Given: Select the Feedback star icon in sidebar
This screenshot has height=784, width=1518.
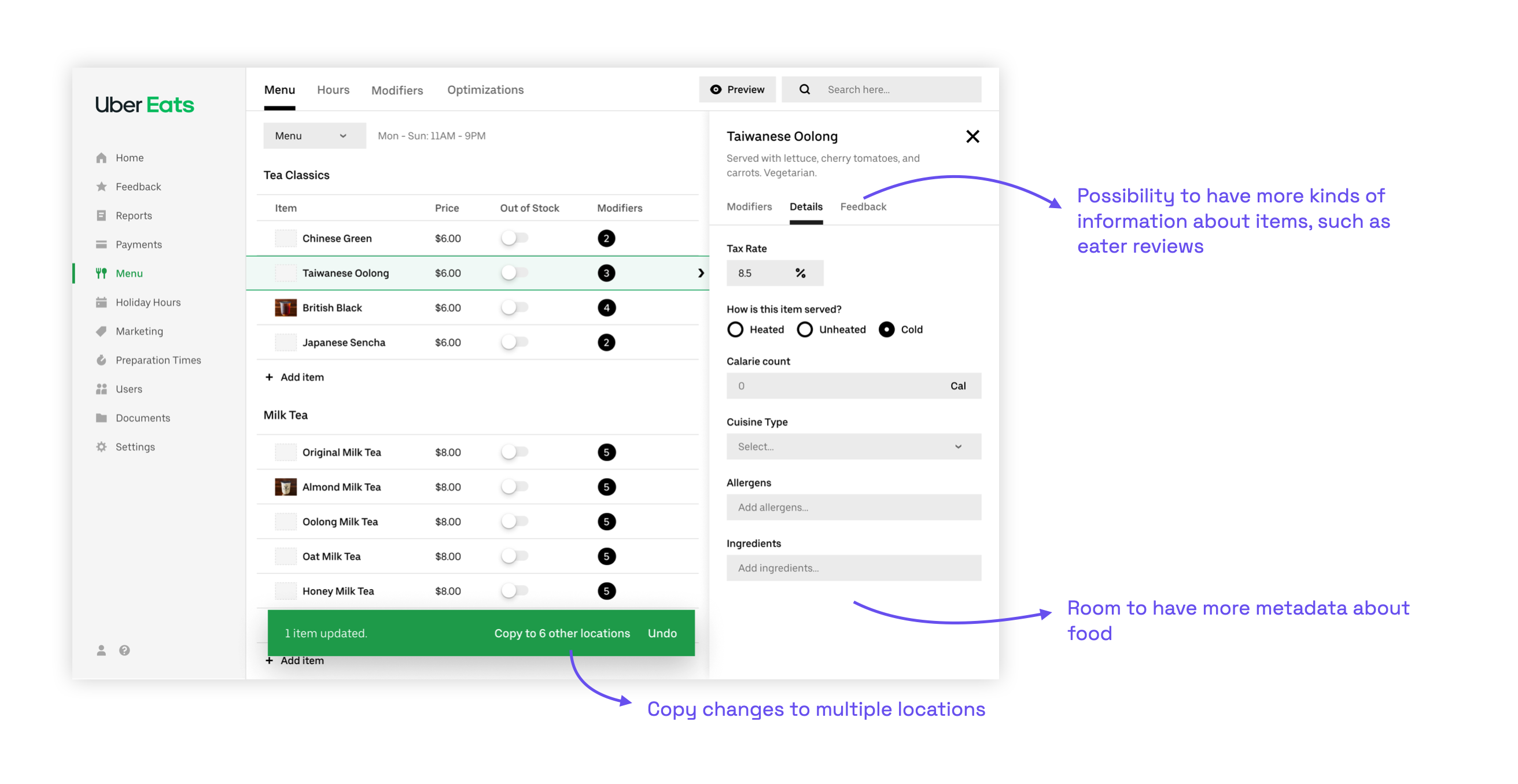Looking at the screenshot, I should click(x=101, y=186).
